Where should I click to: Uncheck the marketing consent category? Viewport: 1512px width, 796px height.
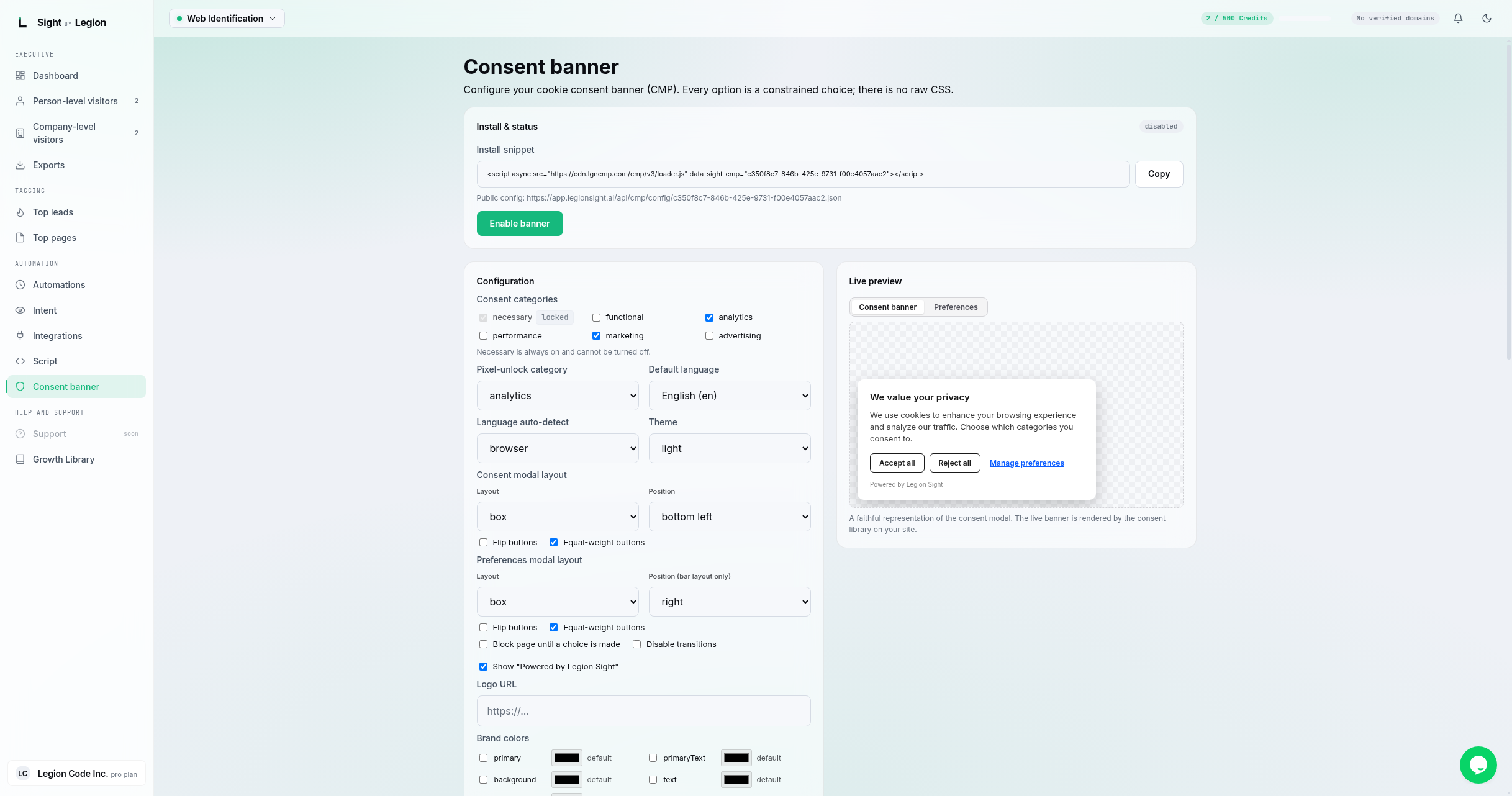(x=596, y=336)
